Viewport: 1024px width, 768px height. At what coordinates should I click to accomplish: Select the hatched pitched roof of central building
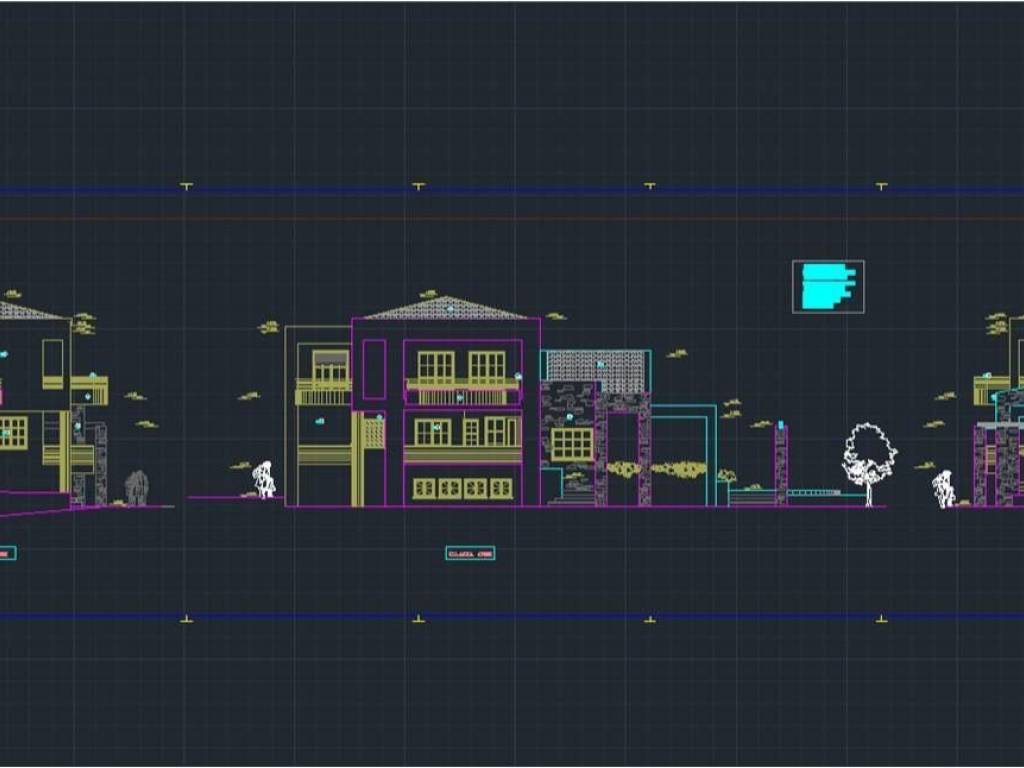[446, 309]
